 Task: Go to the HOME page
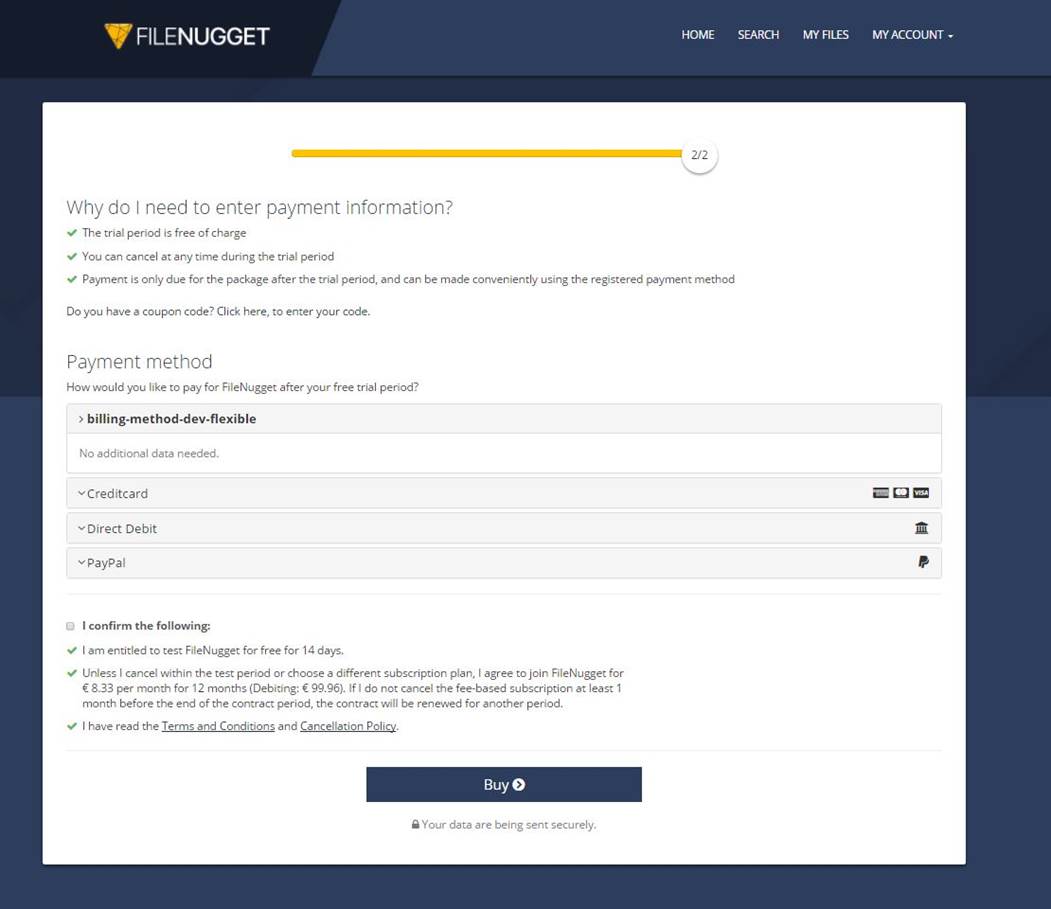(x=698, y=35)
